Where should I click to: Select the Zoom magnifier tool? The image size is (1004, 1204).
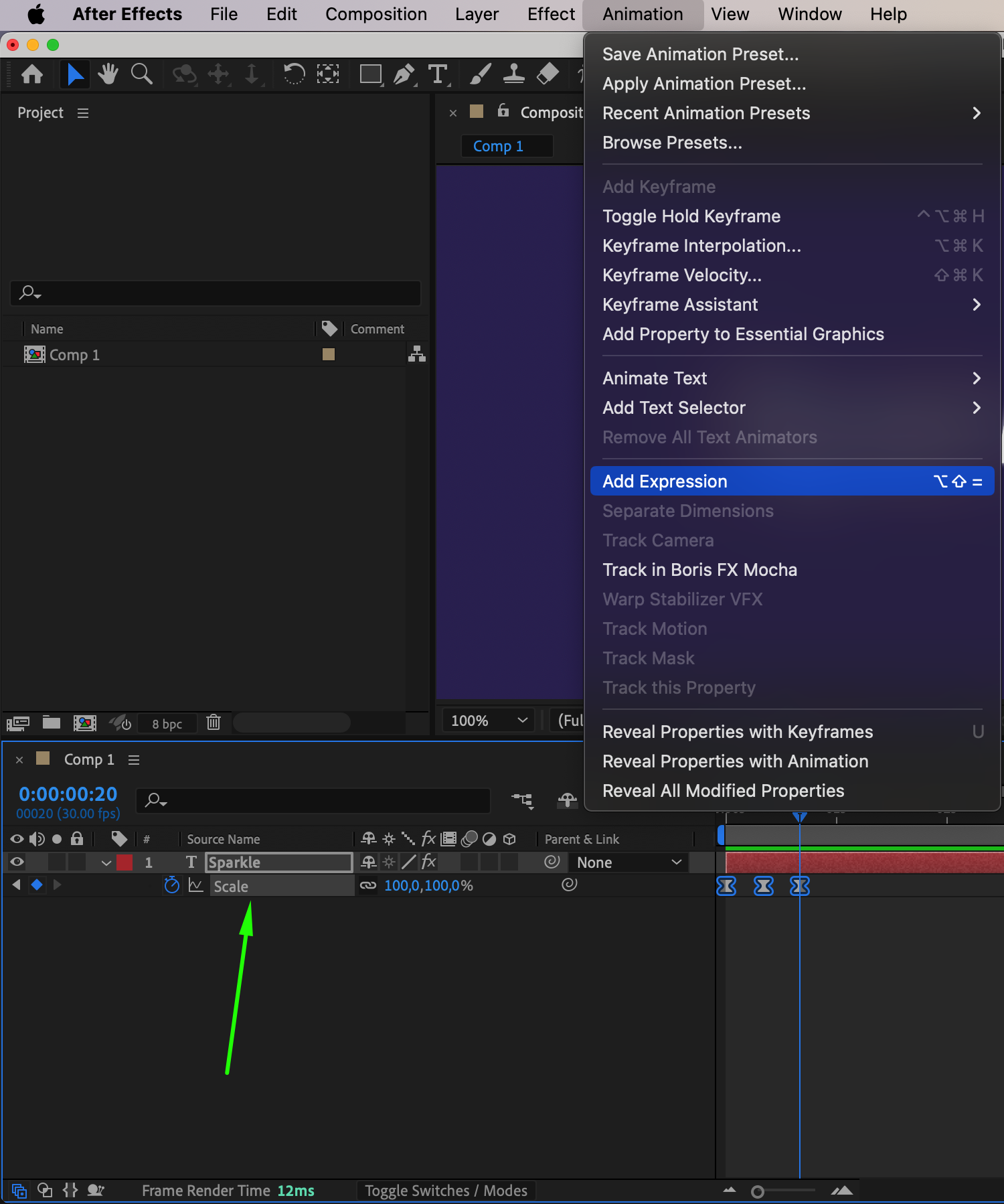click(141, 74)
